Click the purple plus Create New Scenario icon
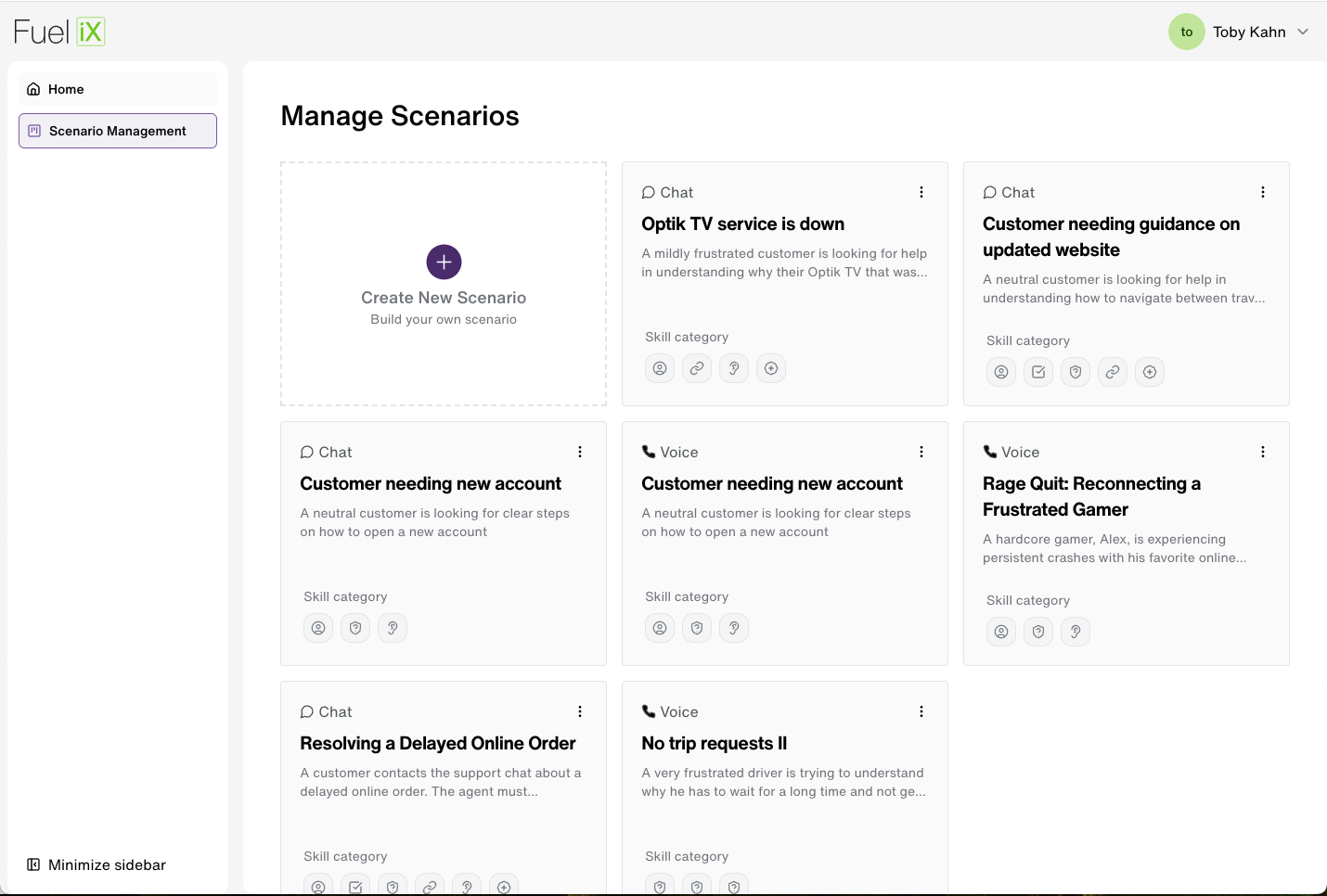1327x896 pixels. coord(444,262)
